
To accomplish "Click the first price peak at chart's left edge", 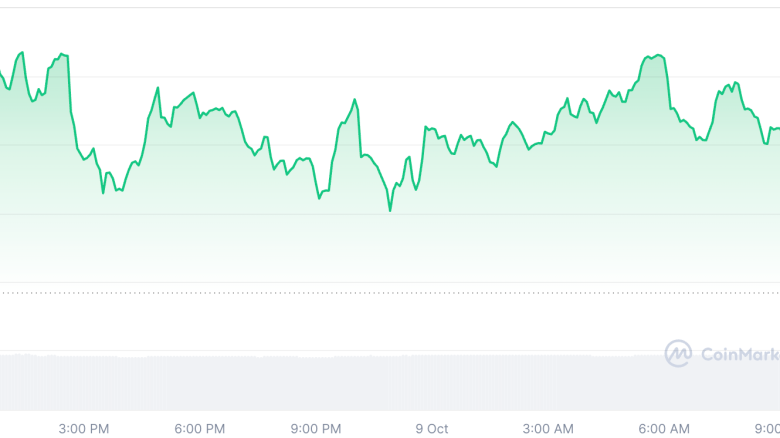I will [22, 52].
